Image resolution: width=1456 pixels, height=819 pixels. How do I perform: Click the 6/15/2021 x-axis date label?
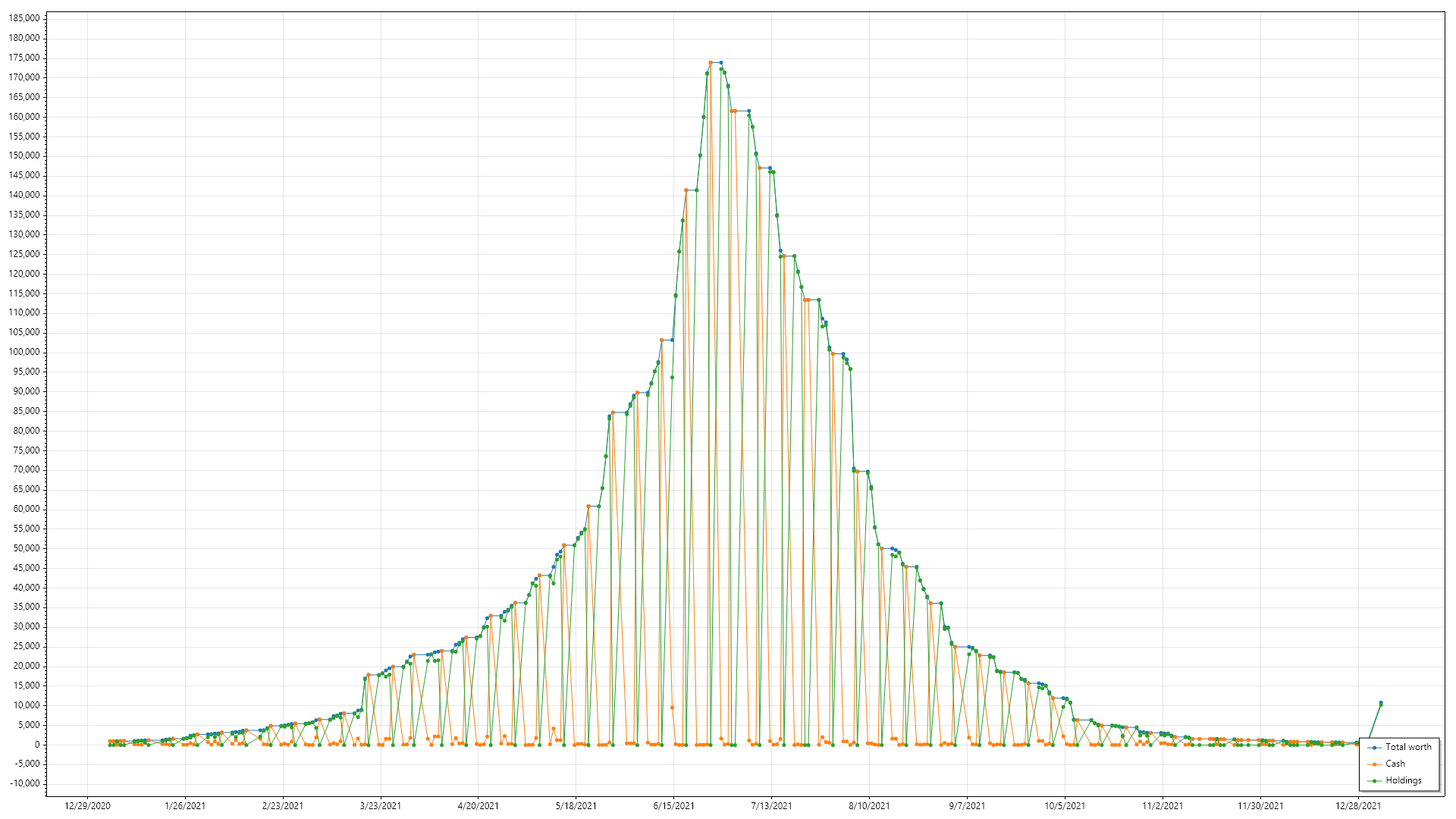674,806
